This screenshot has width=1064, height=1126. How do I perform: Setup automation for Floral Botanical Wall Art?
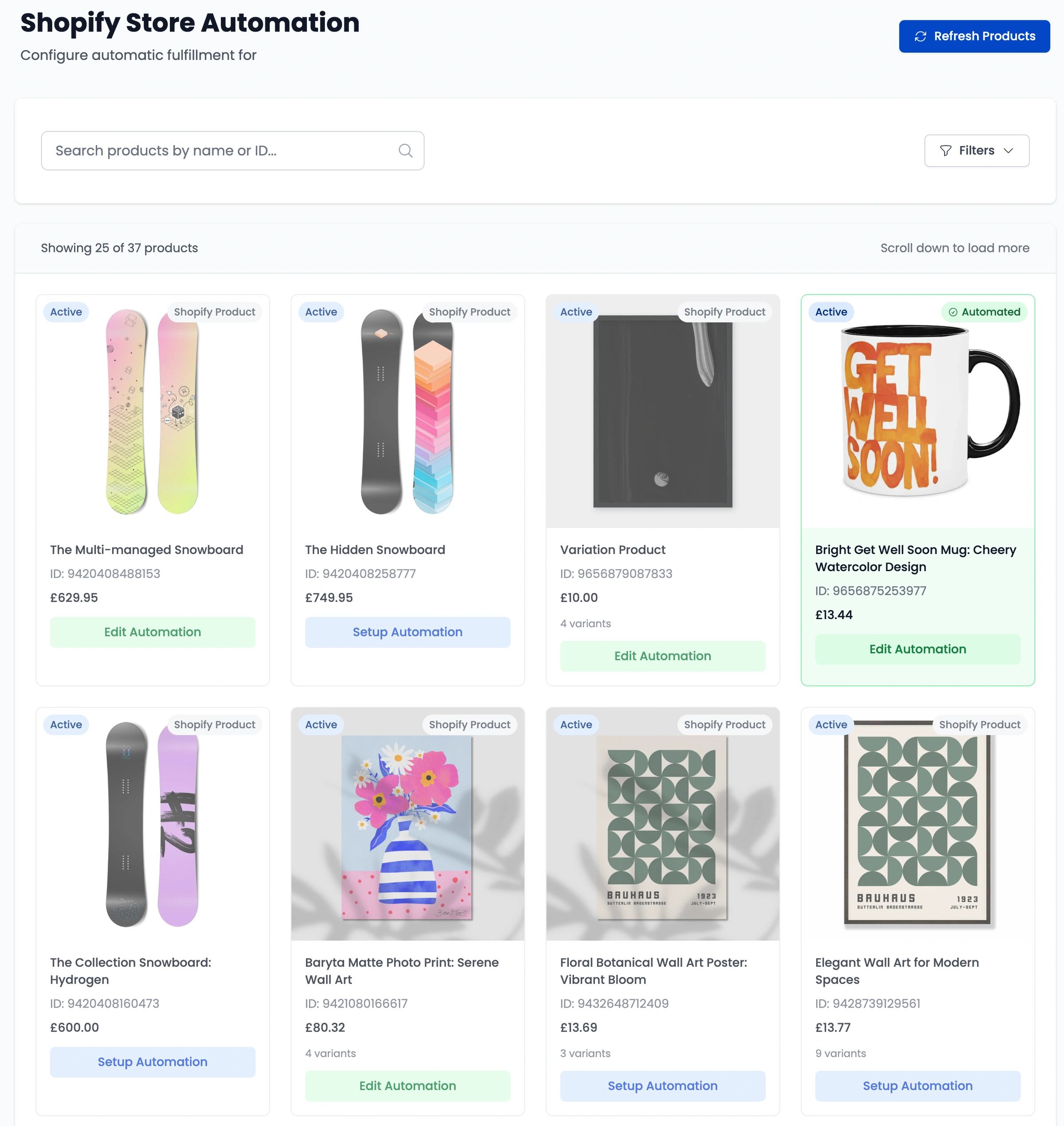tap(662, 1085)
